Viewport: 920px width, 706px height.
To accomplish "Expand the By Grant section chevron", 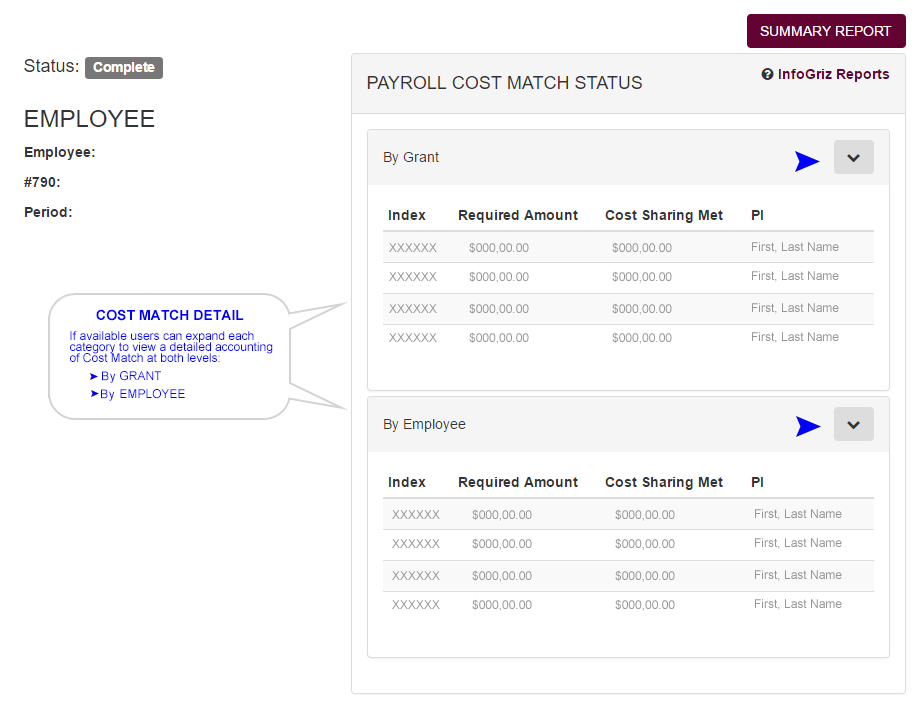I will (x=853, y=157).
